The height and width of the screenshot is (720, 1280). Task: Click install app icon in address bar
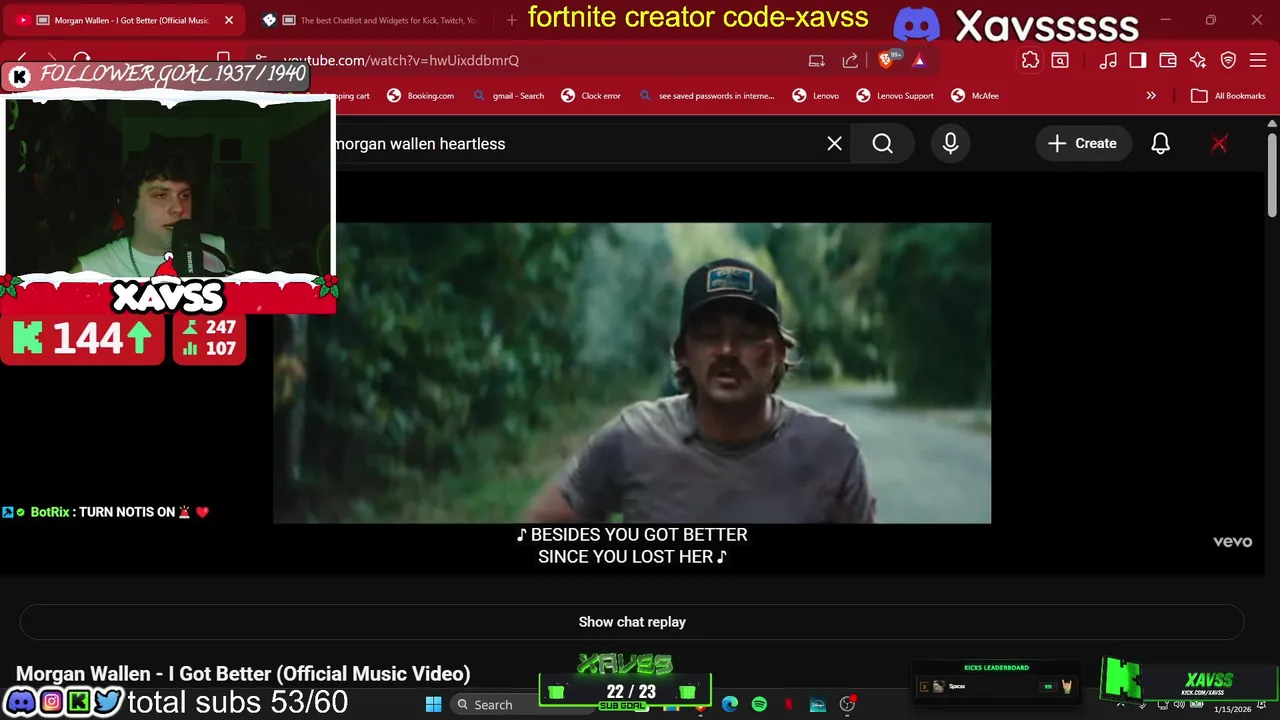817,60
